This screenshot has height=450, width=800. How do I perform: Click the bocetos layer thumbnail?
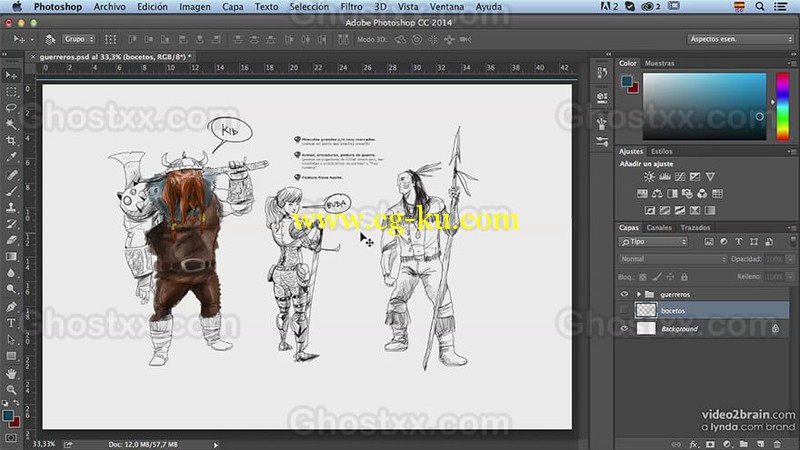tap(646, 310)
